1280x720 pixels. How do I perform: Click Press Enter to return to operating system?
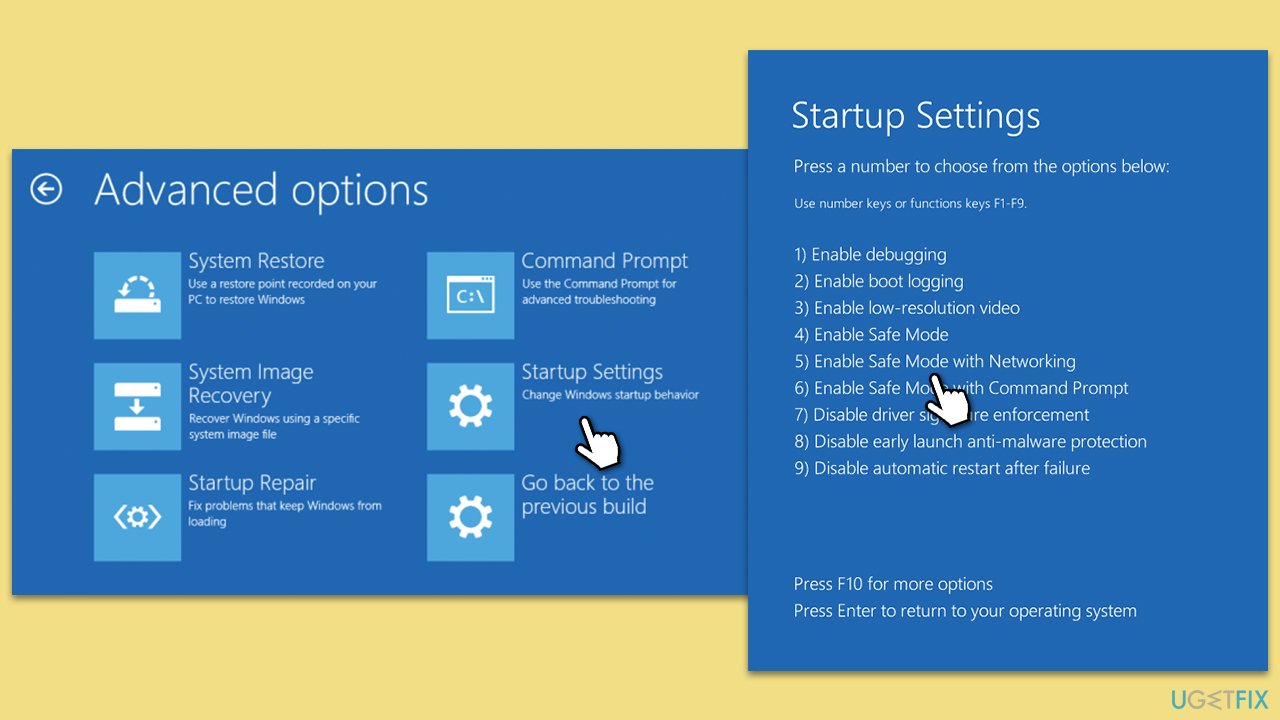[965, 610]
